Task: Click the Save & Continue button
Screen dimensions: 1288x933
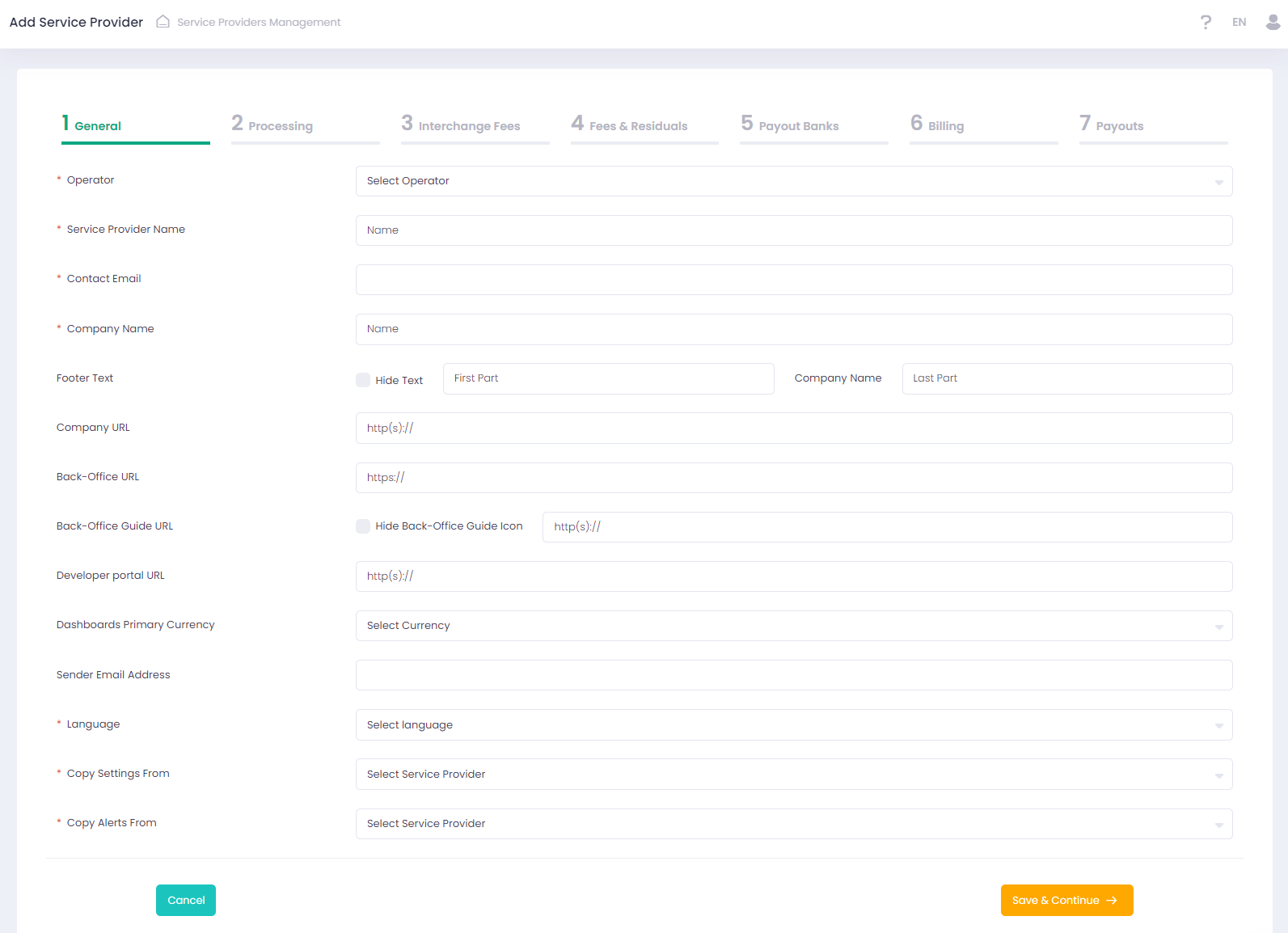Action: [x=1066, y=900]
